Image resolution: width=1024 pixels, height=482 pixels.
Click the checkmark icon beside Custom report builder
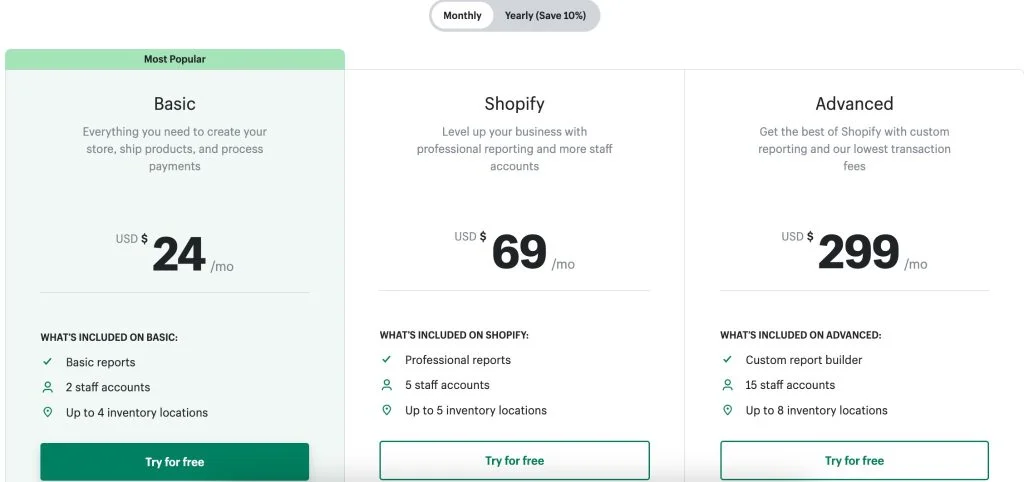(727, 360)
